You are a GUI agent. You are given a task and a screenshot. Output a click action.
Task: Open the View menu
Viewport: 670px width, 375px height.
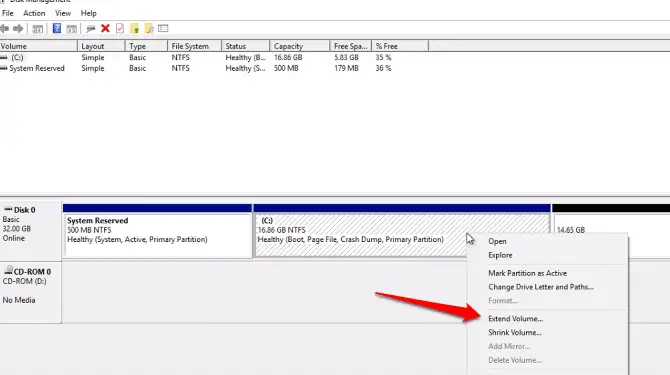point(63,13)
